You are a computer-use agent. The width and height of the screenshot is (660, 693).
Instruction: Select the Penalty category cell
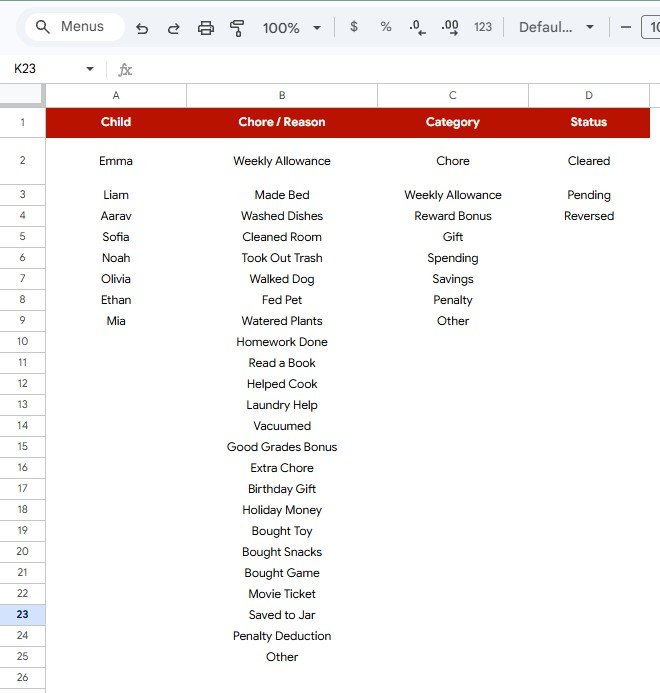(x=453, y=300)
